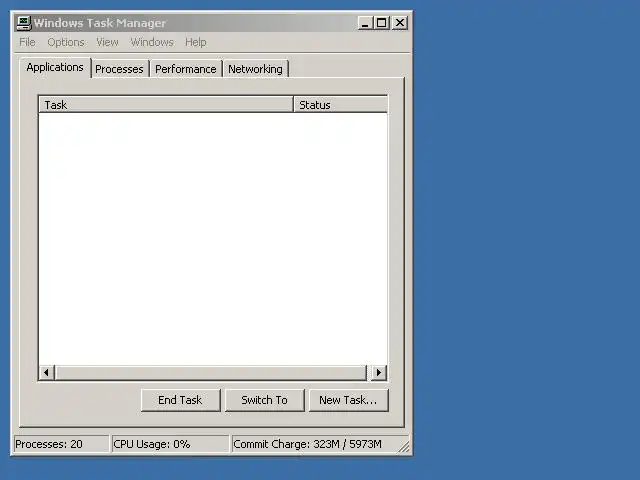Select the Applications tab

coord(55,67)
